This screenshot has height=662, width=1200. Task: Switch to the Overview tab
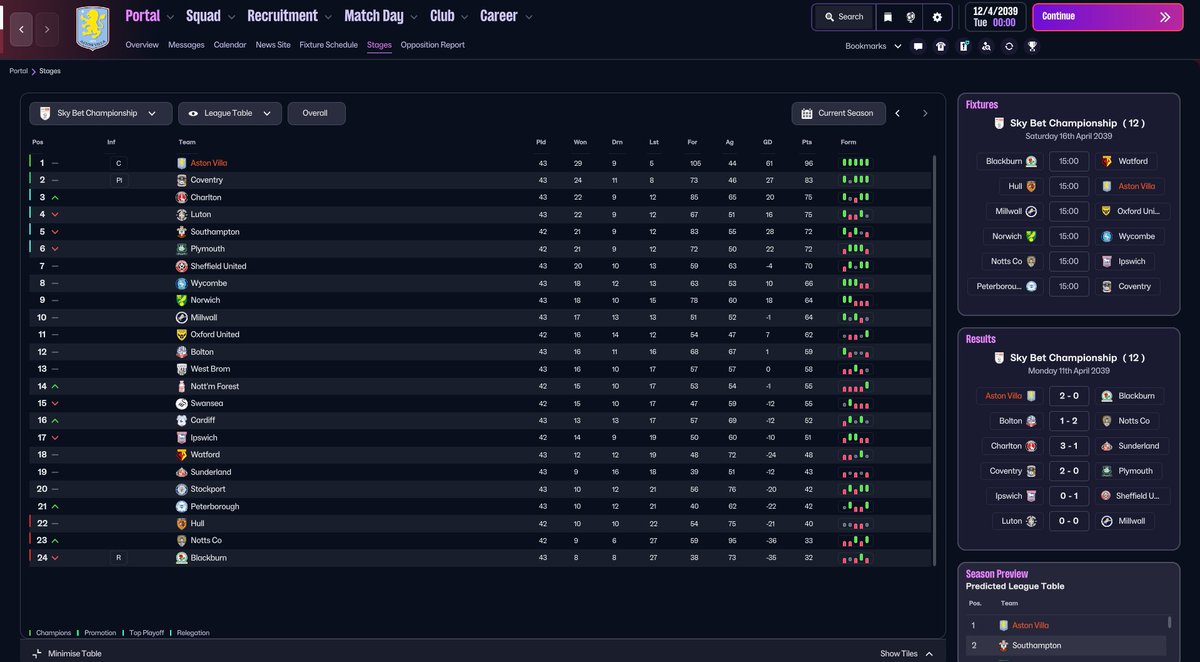[142, 45]
